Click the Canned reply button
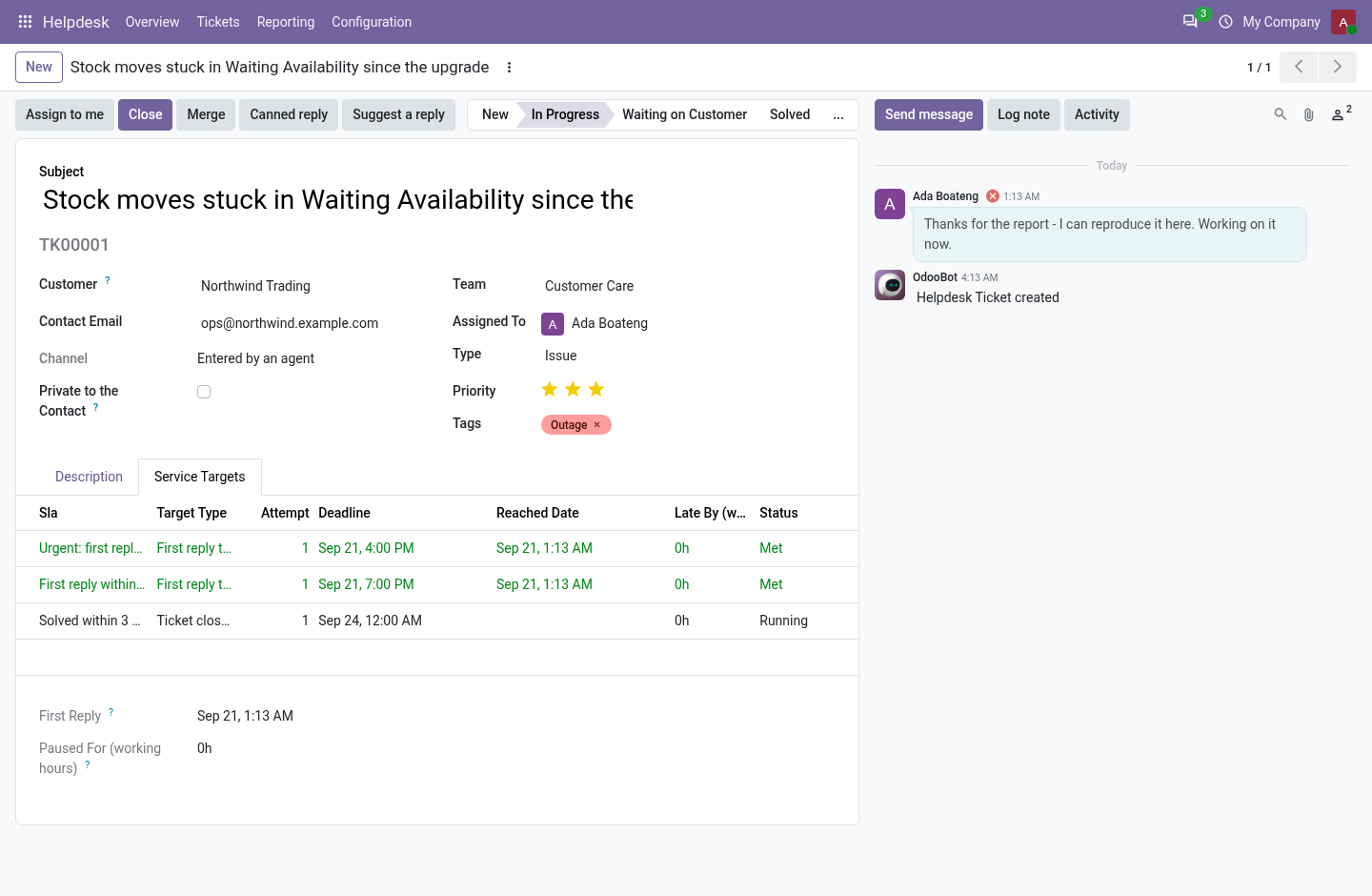Viewport: 1372px width, 896px height. click(x=289, y=114)
